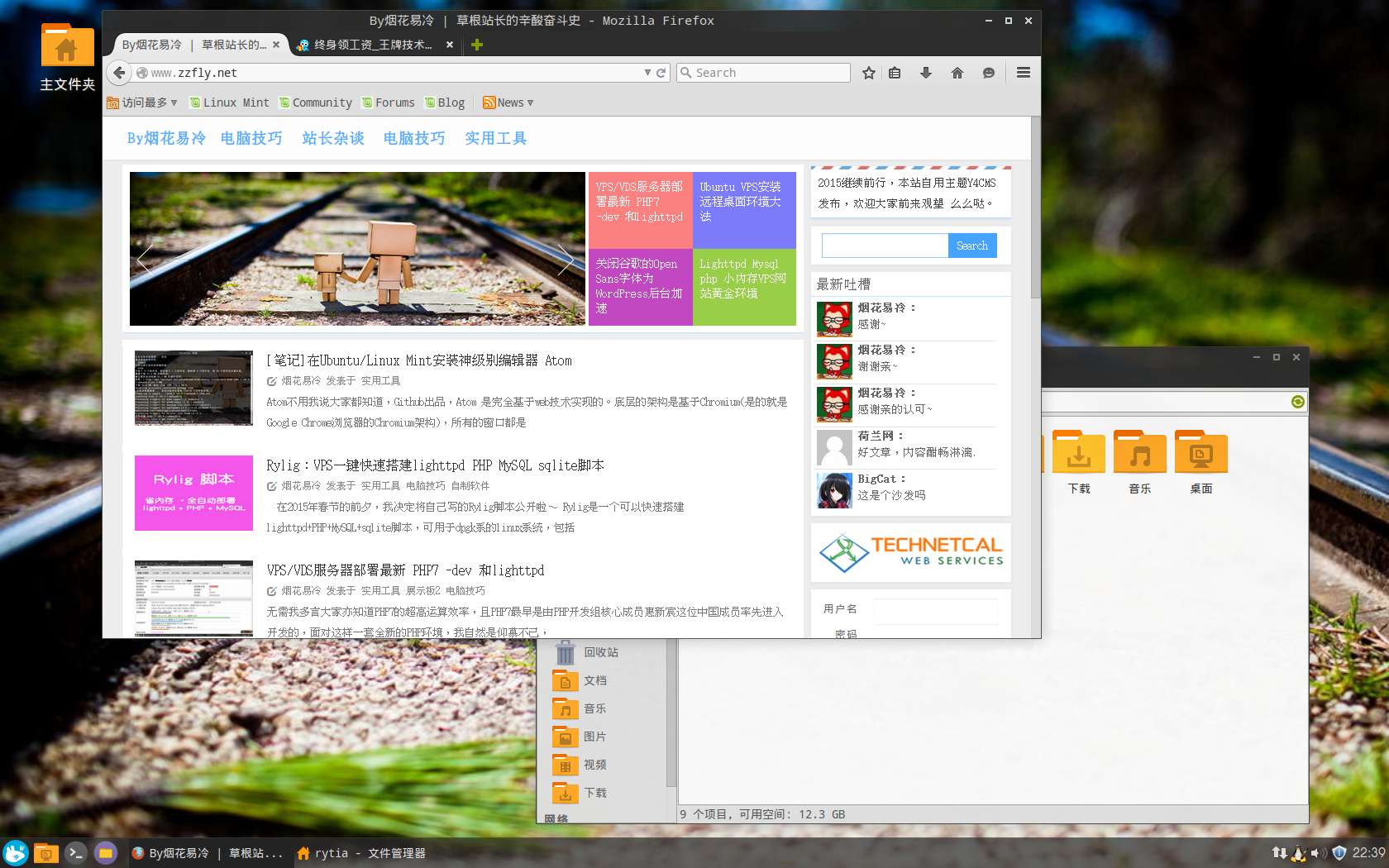Close the 终身领工资 tab
The height and width of the screenshot is (868, 1389).
tap(450, 45)
